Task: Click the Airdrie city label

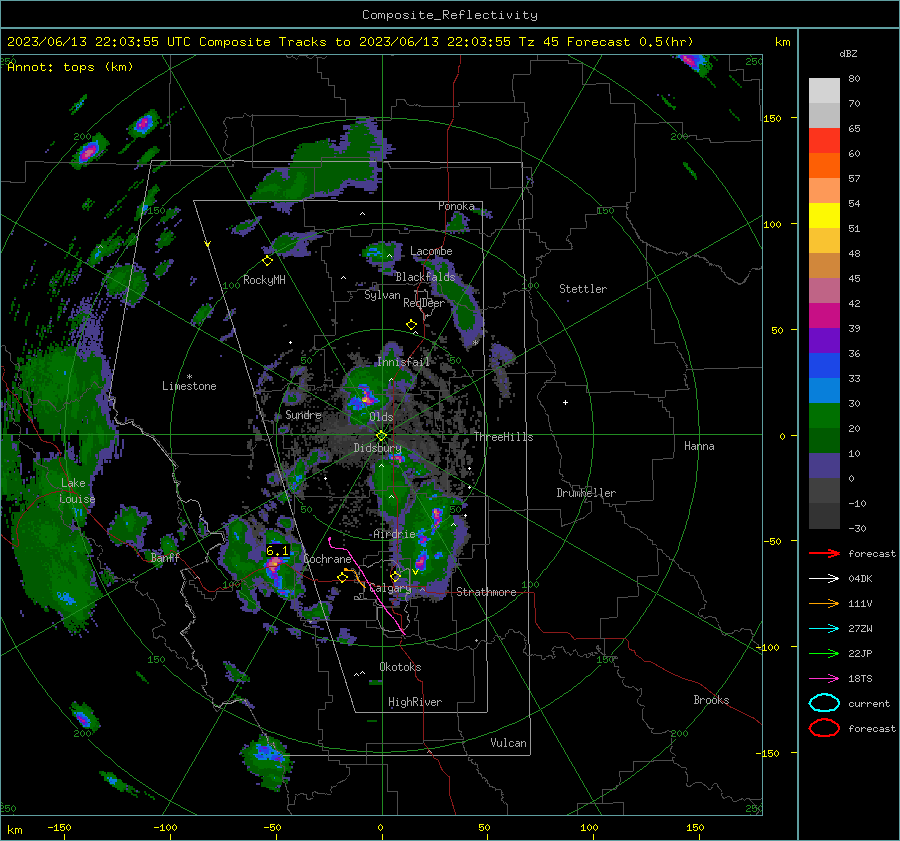Action: coord(394,534)
